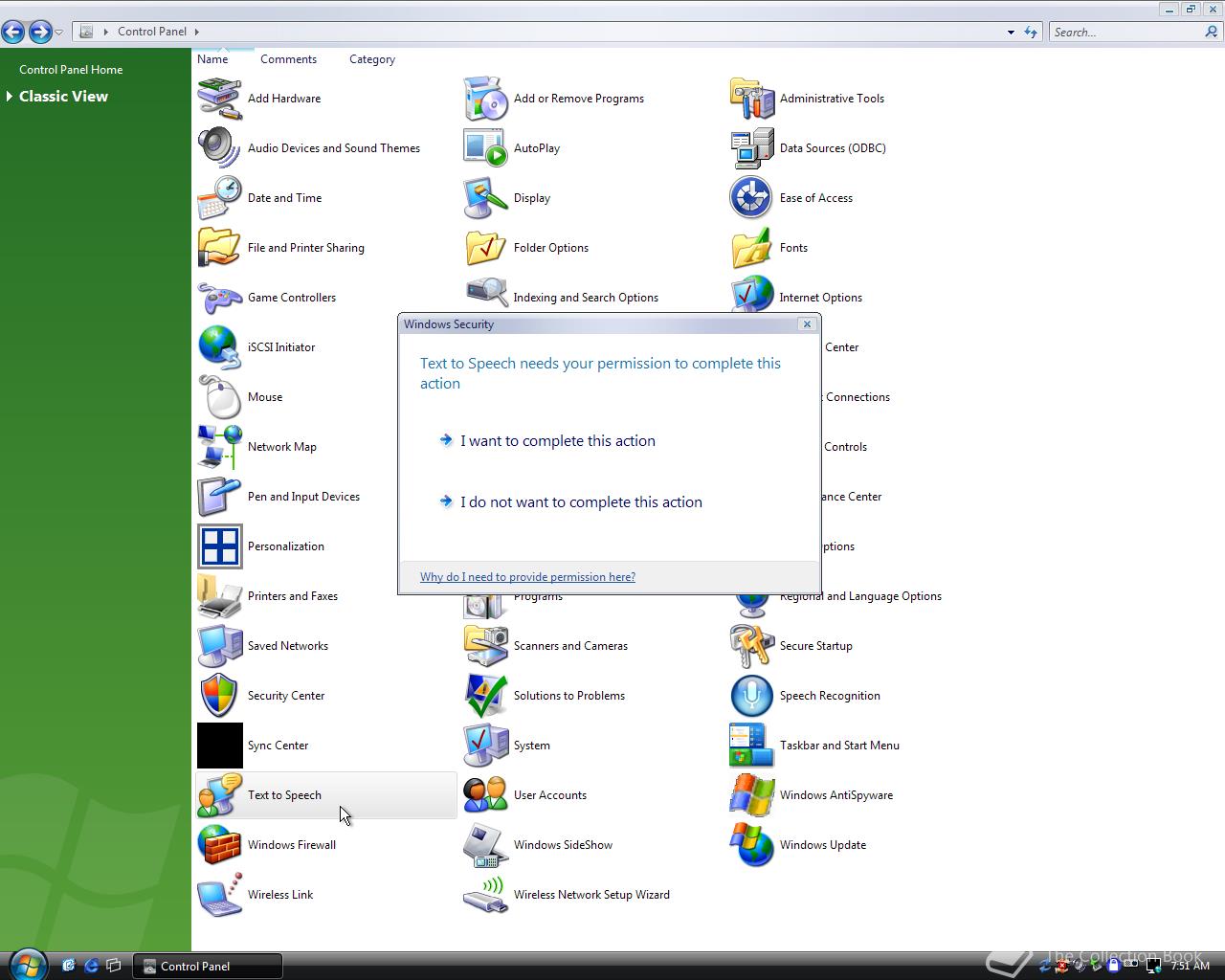Open the iSCSI Initiator globe icon
Image resolution: width=1225 pixels, height=980 pixels.
coord(219,347)
